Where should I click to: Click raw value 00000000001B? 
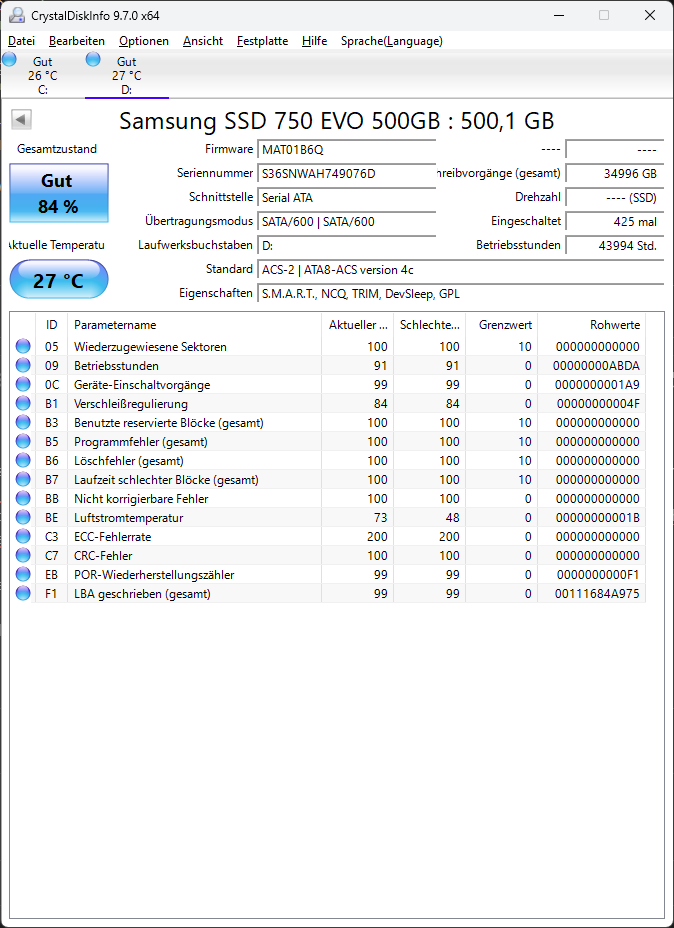[x=598, y=518]
